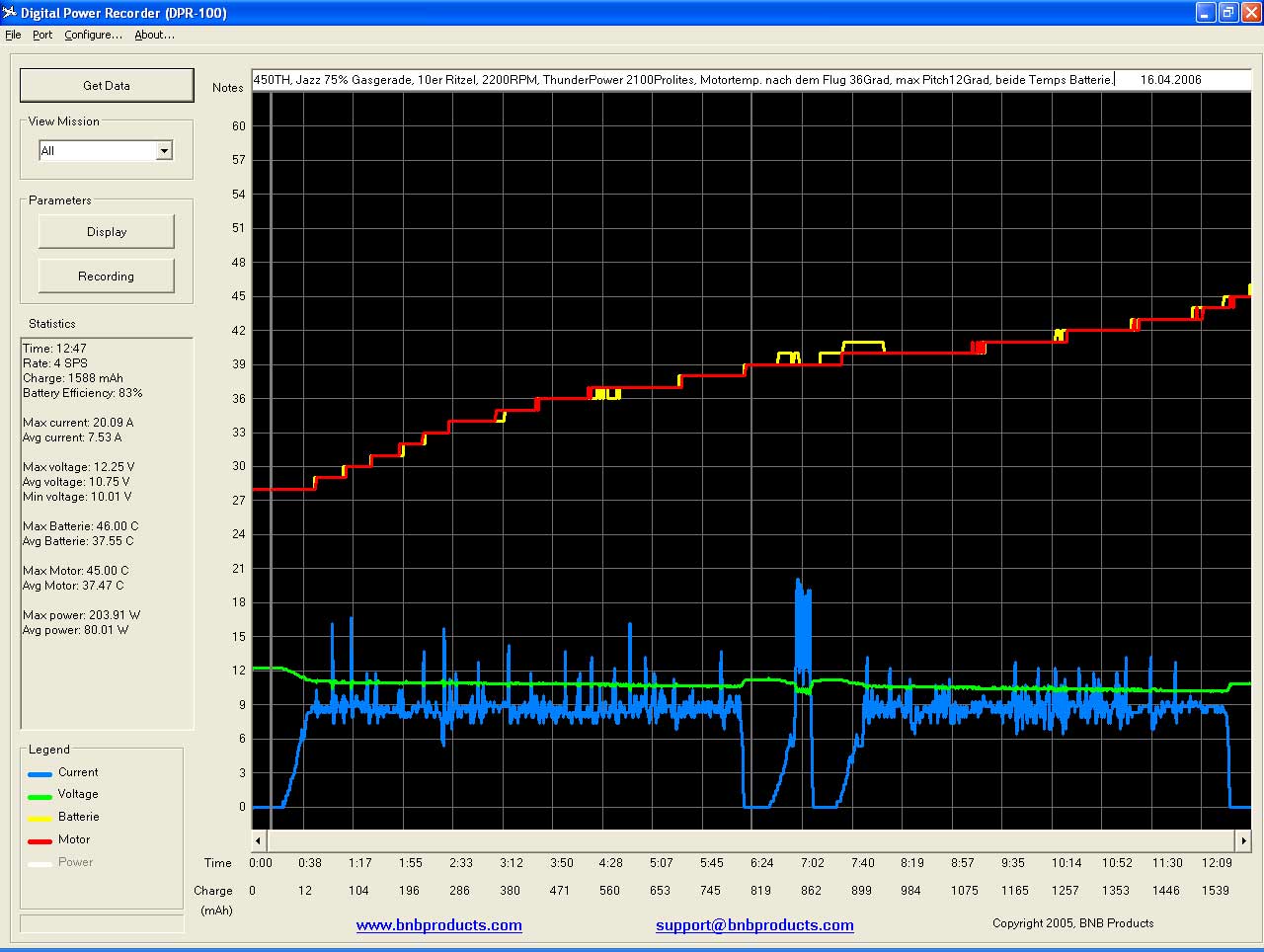Click the 1539 charge axis value
This screenshot has width=1264, height=952.
(1216, 891)
